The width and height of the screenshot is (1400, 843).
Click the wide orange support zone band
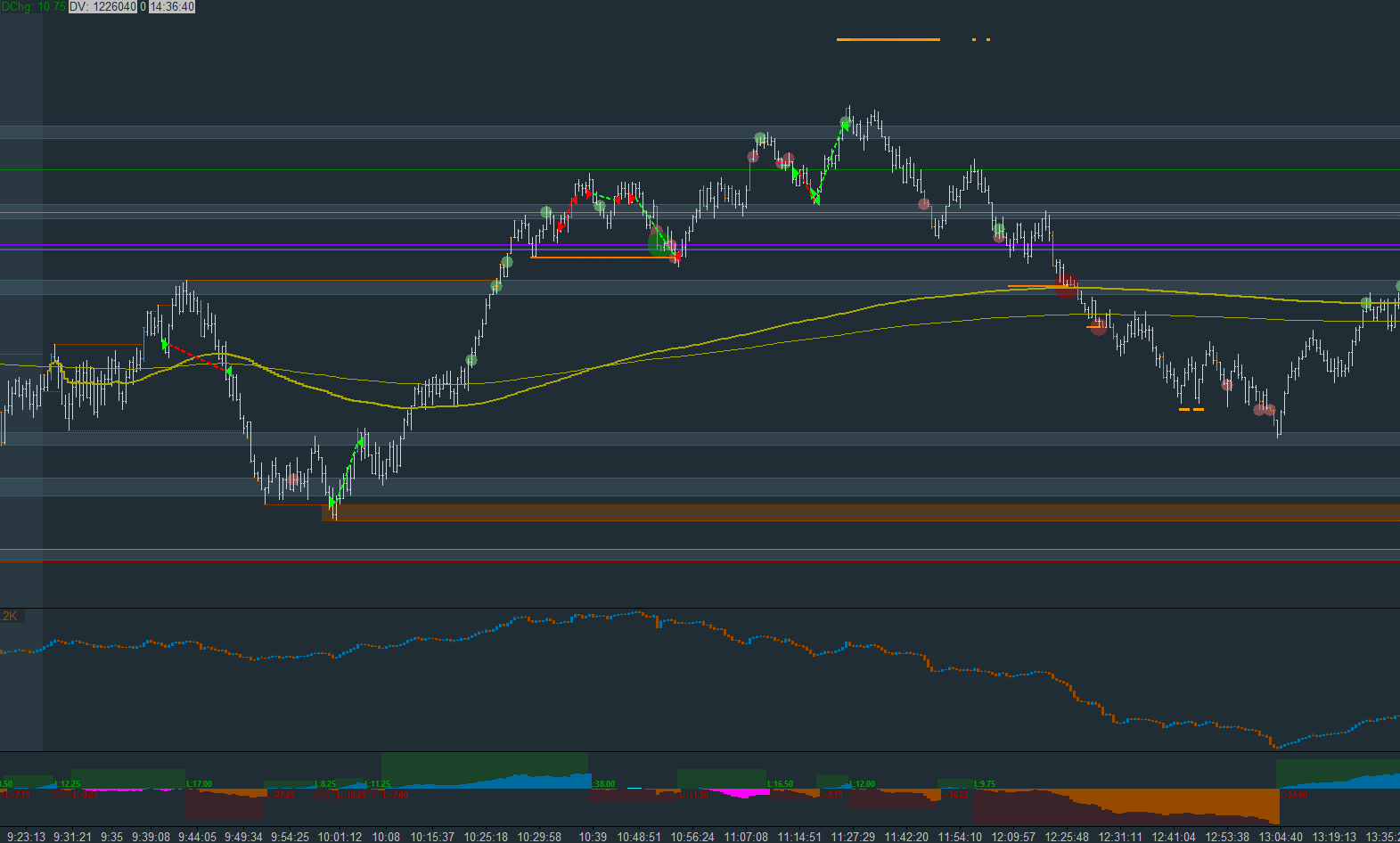tap(861, 512)
